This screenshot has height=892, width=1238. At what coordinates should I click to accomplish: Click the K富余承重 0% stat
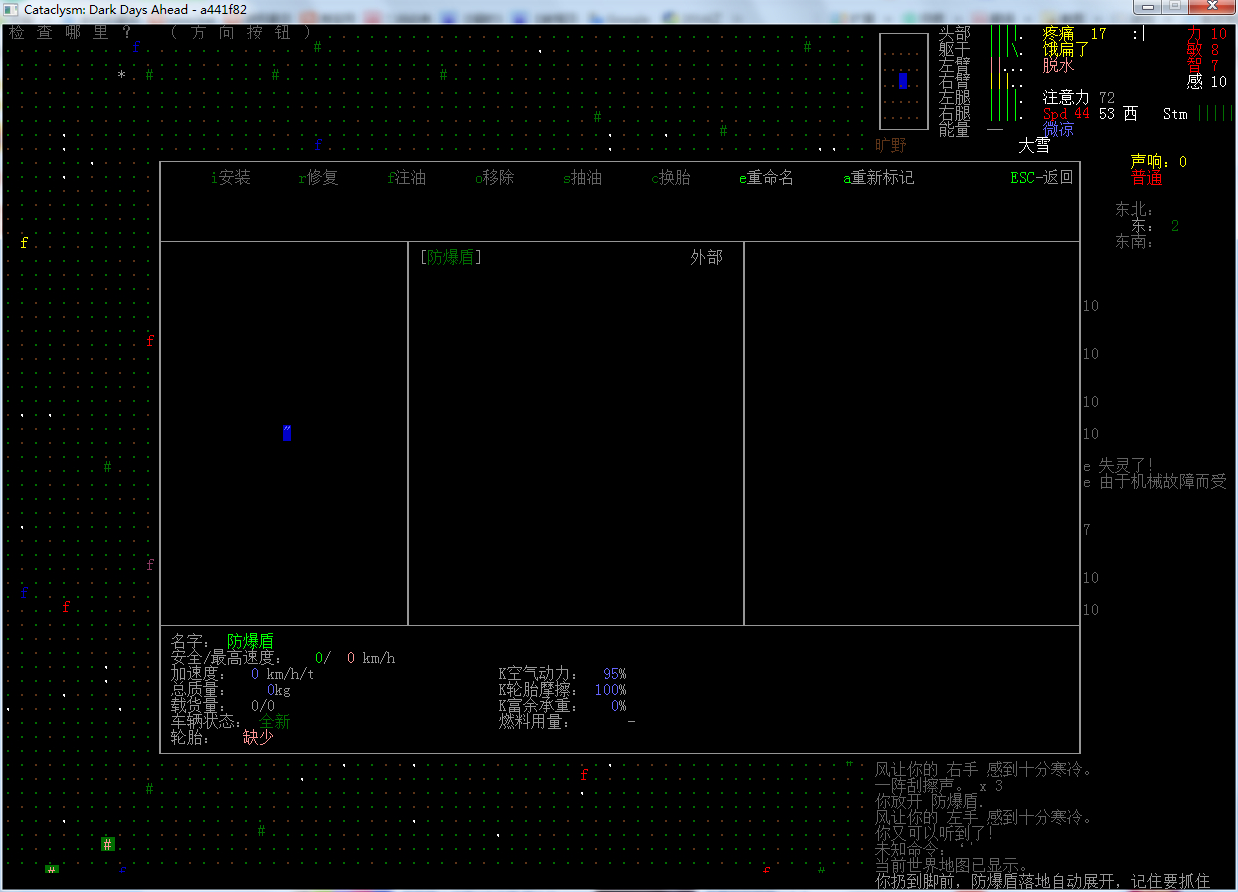[x=563, y=706]
